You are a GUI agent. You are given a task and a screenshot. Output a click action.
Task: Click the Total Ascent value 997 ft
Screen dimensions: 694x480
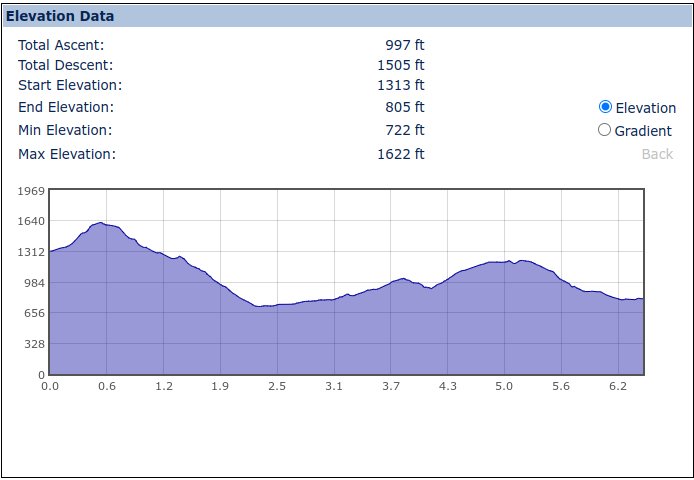point(404,45)
